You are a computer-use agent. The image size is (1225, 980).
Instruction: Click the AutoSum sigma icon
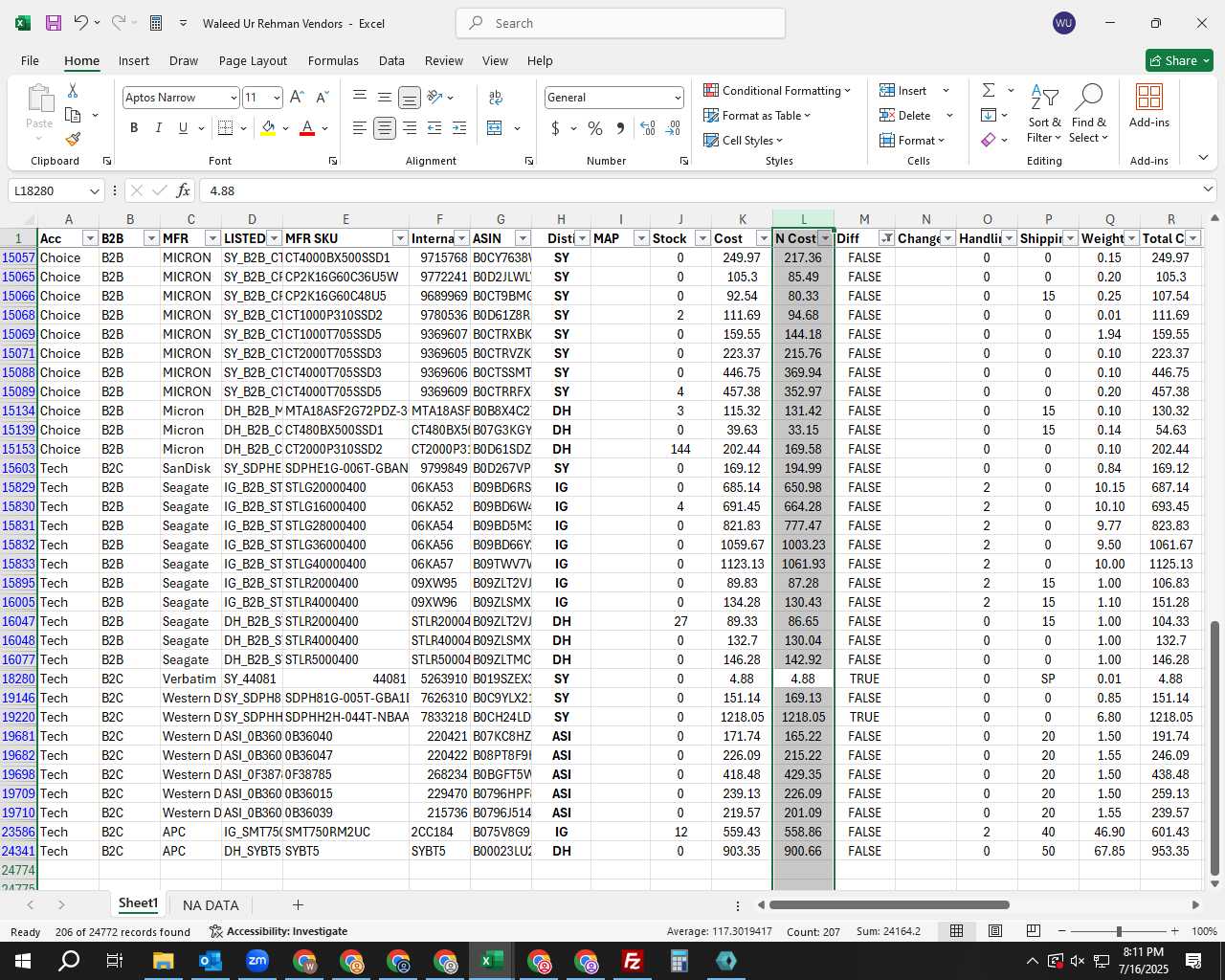(989, 90)
